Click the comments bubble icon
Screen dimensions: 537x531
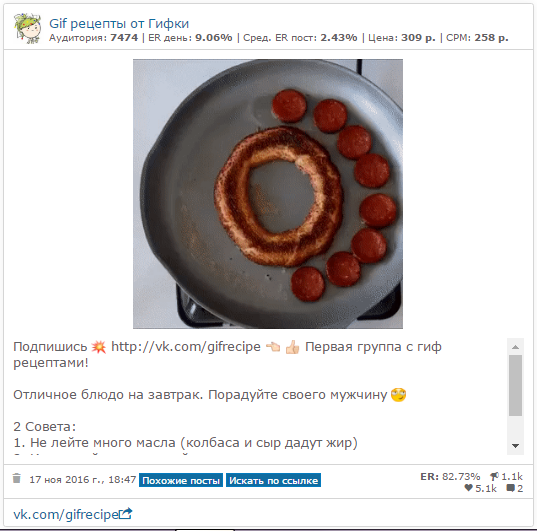tap(511, 488)
